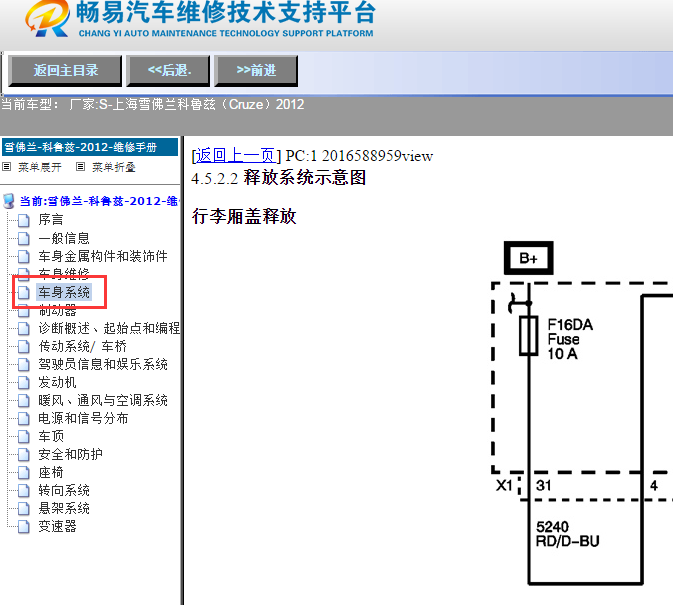Click the 4.5.2.2 释放系统示意图 heading
Viewport: 673px width, 605px height.
pyautogui.click(x=279, y=178)
